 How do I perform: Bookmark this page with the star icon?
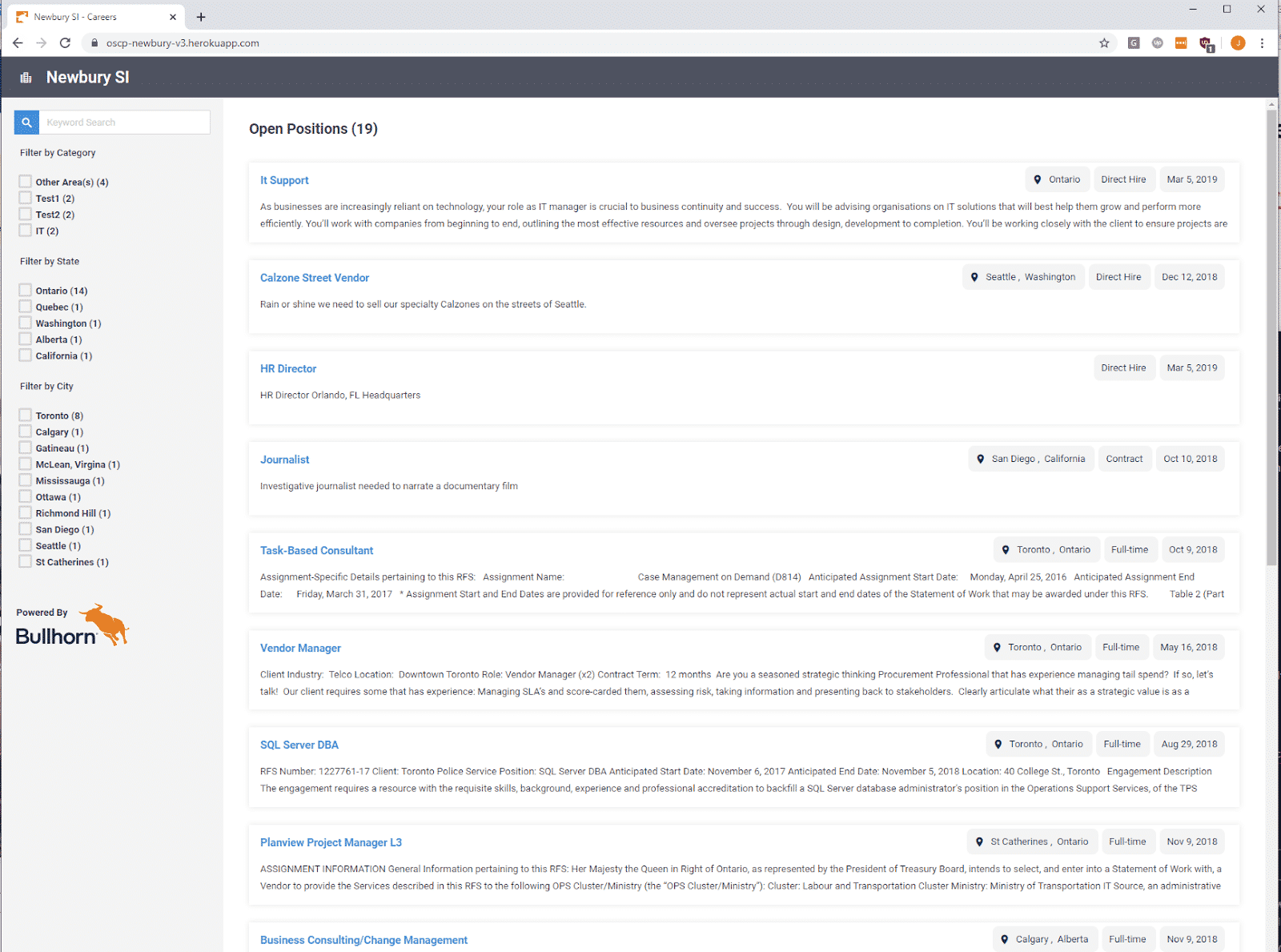[x=1104, y=43]
